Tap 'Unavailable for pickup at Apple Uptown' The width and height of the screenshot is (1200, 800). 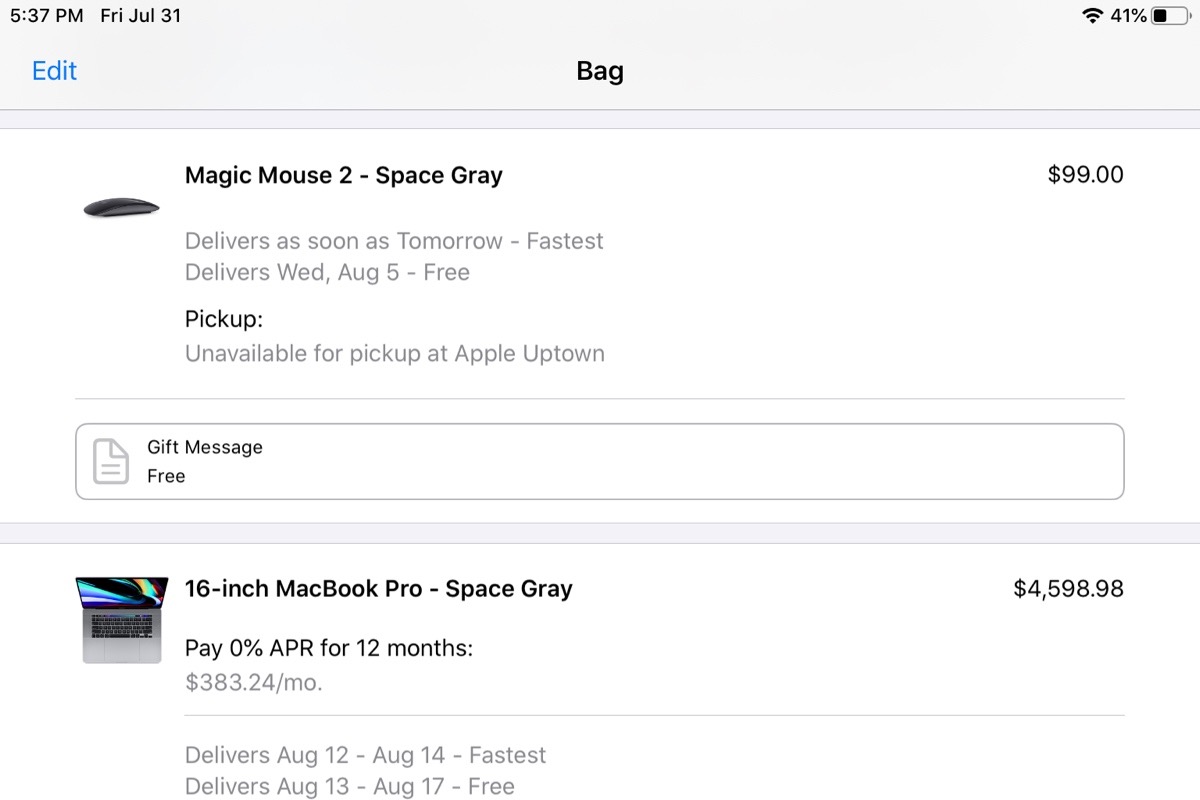click(x=394, y=353)
